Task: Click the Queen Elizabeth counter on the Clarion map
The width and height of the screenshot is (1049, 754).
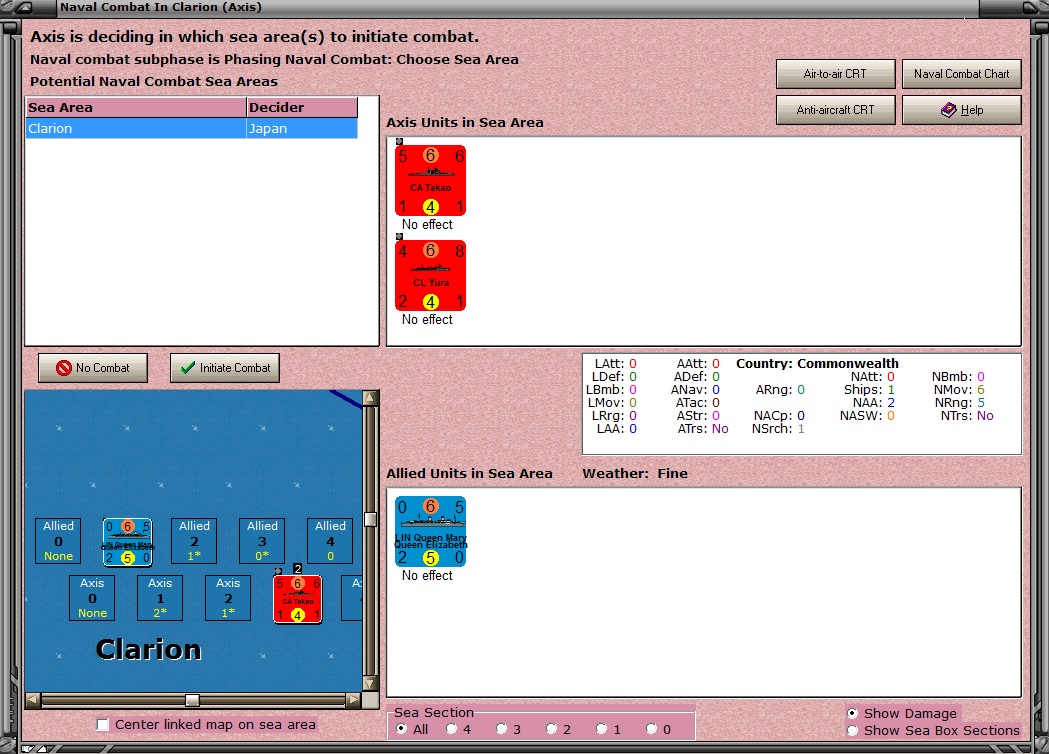Action: 127,542
